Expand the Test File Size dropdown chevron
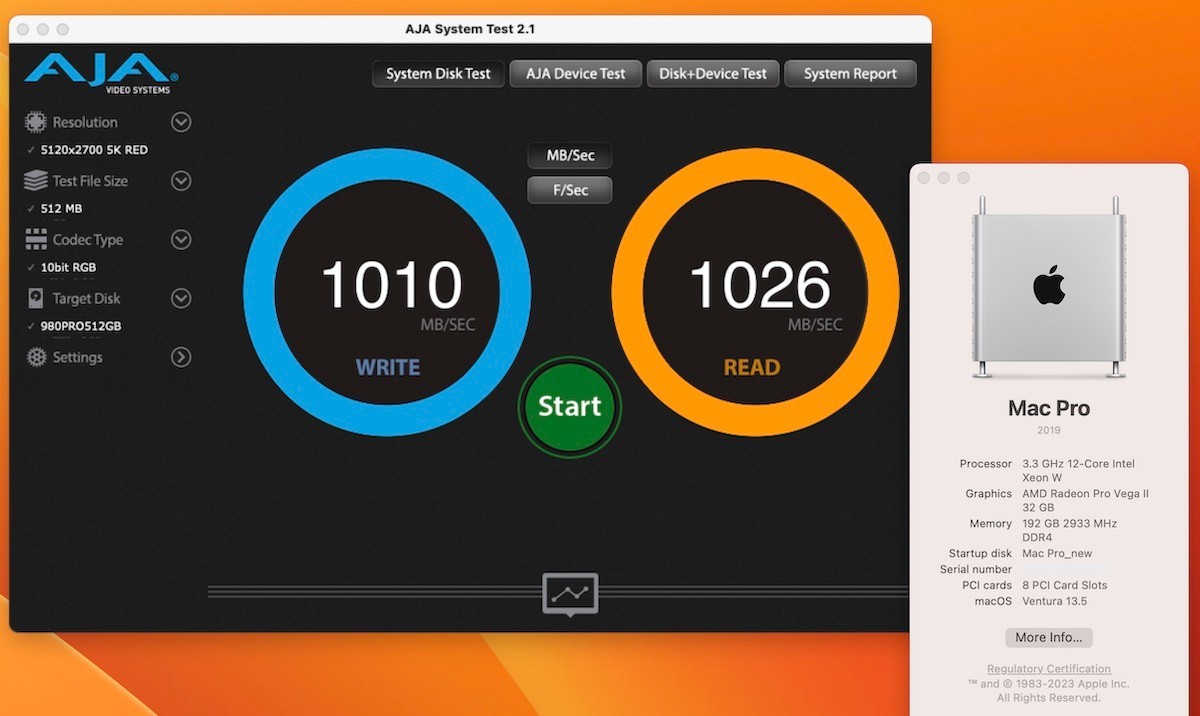The image size is (1200, 716). coord(181,181)
